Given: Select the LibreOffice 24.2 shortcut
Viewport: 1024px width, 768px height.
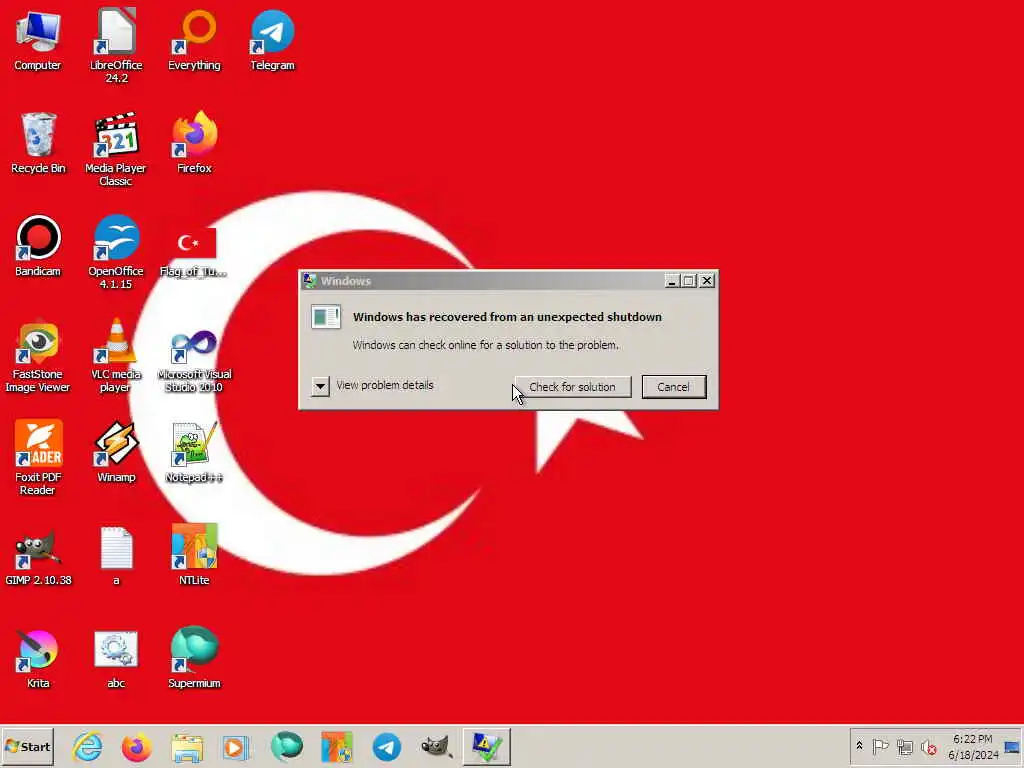Looking at the screenshot, I should click(116, 46).
